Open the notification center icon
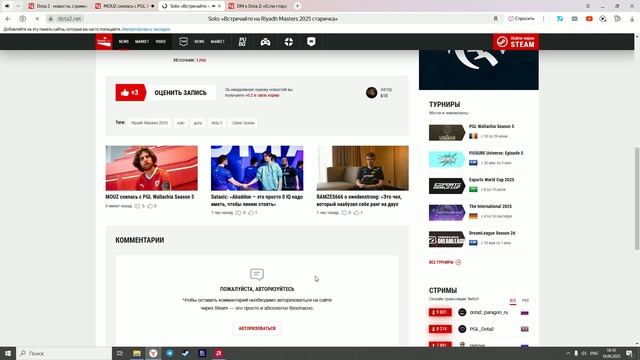The width and height of the screenshot is (640, 360). coord(629,353)
